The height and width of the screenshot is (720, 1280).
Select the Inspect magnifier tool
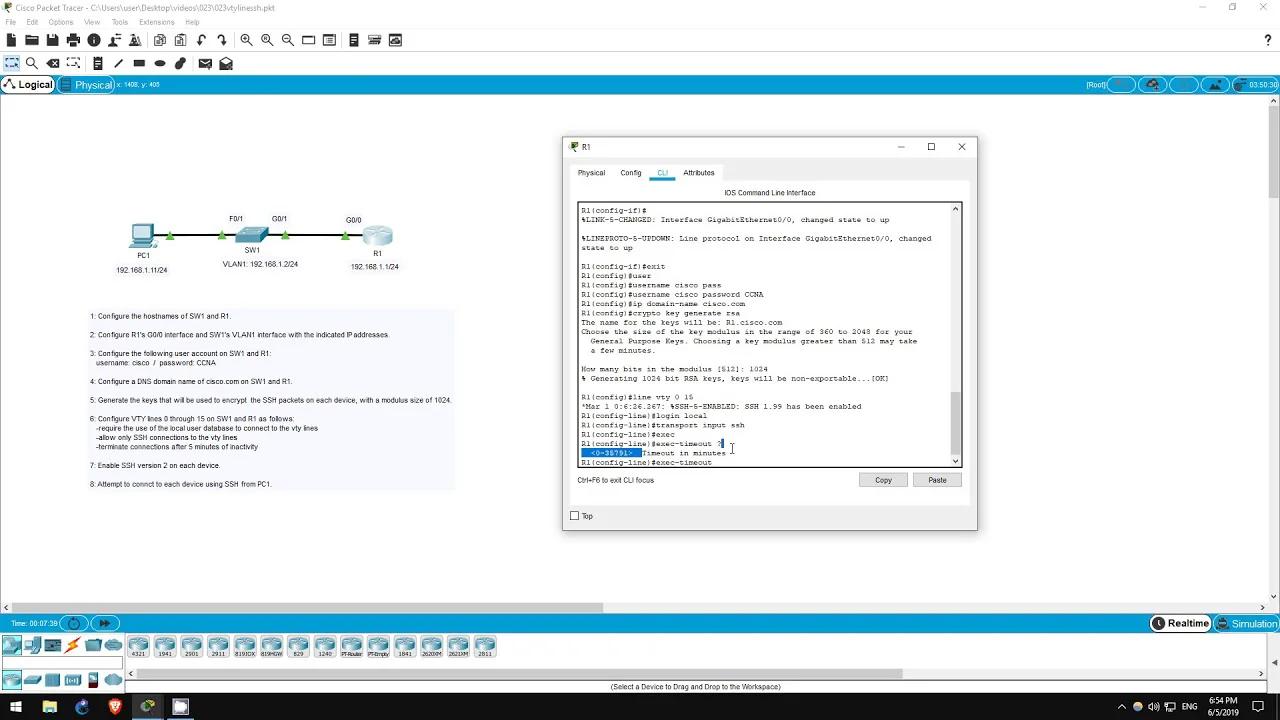30,62
